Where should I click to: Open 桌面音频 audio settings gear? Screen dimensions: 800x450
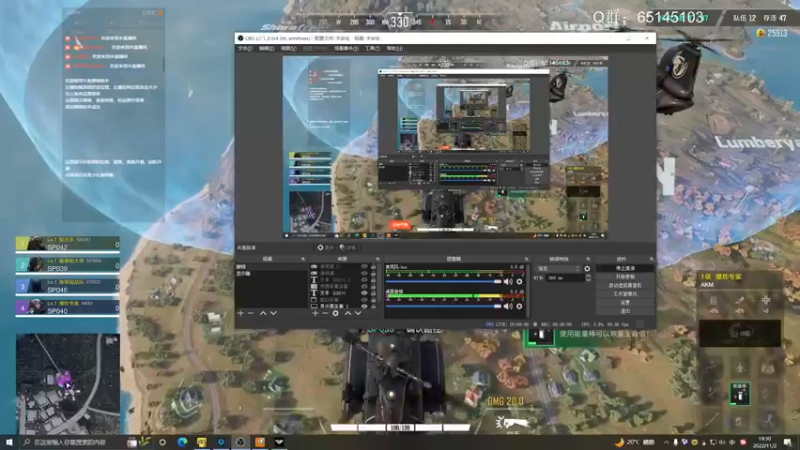tap(519, 306)
